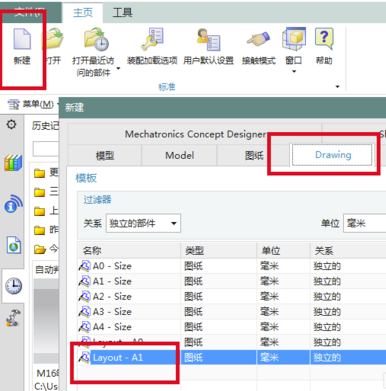Select the Layout - A1 template row
386x391 pixels.
coord(232,358)
